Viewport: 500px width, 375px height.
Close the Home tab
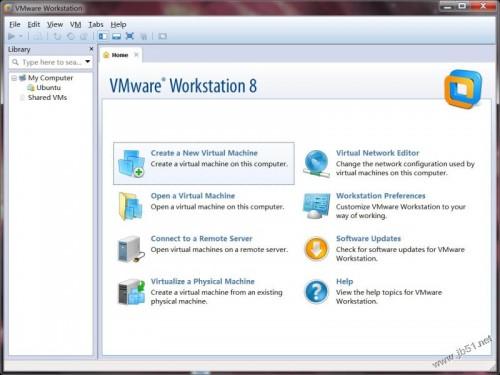[x=136, y=55]
